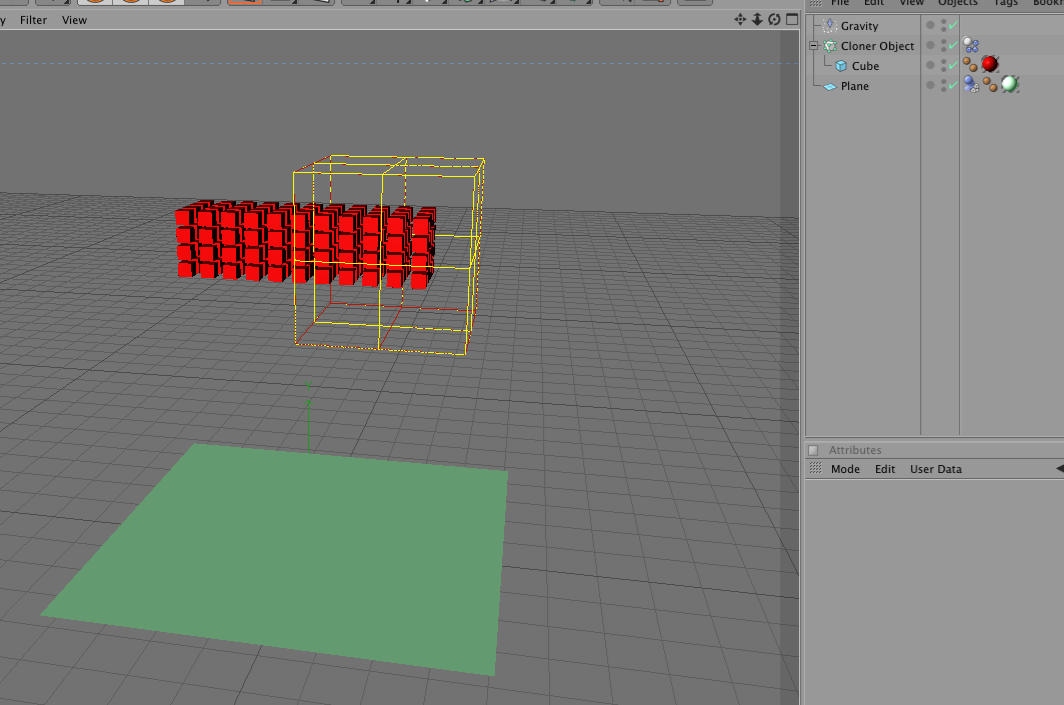Select the Gravity object icon in Object Manager
The height and width of the screenshot is (705, 1064).
coord(829,26)
